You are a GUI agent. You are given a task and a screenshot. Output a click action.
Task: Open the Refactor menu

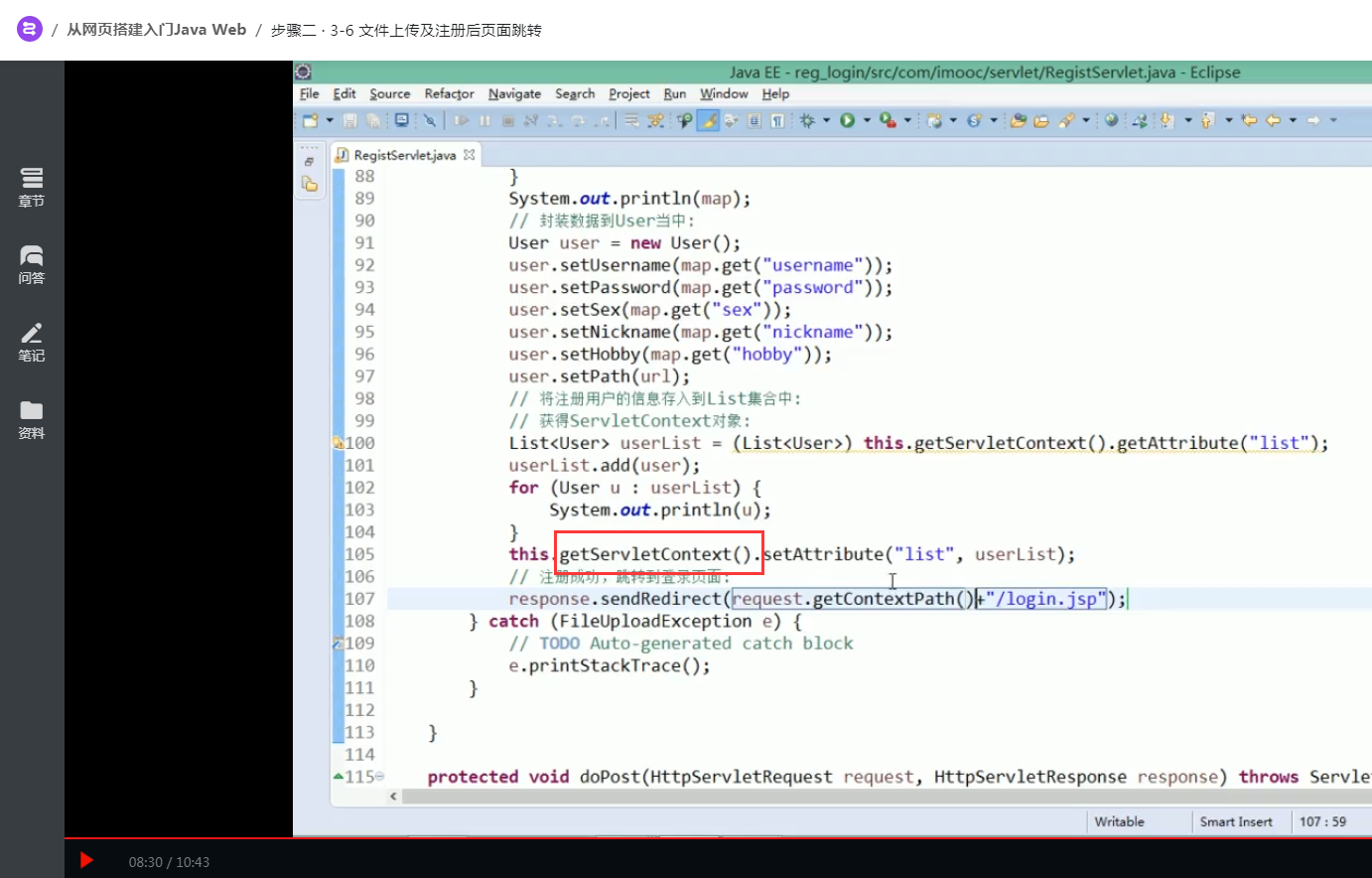(x=450, y=93)
